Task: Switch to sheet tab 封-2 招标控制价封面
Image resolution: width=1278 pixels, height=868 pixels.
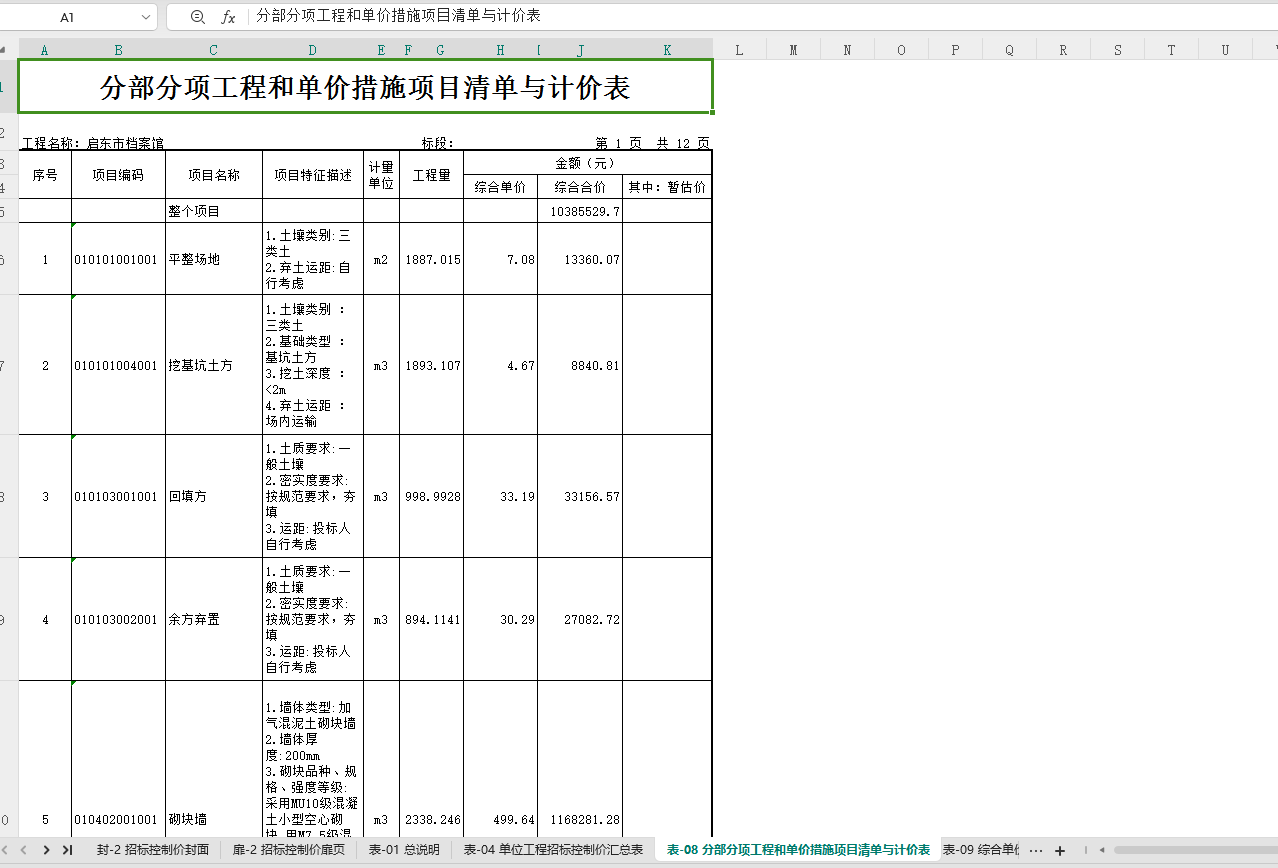Action: (x=153, y=850)
